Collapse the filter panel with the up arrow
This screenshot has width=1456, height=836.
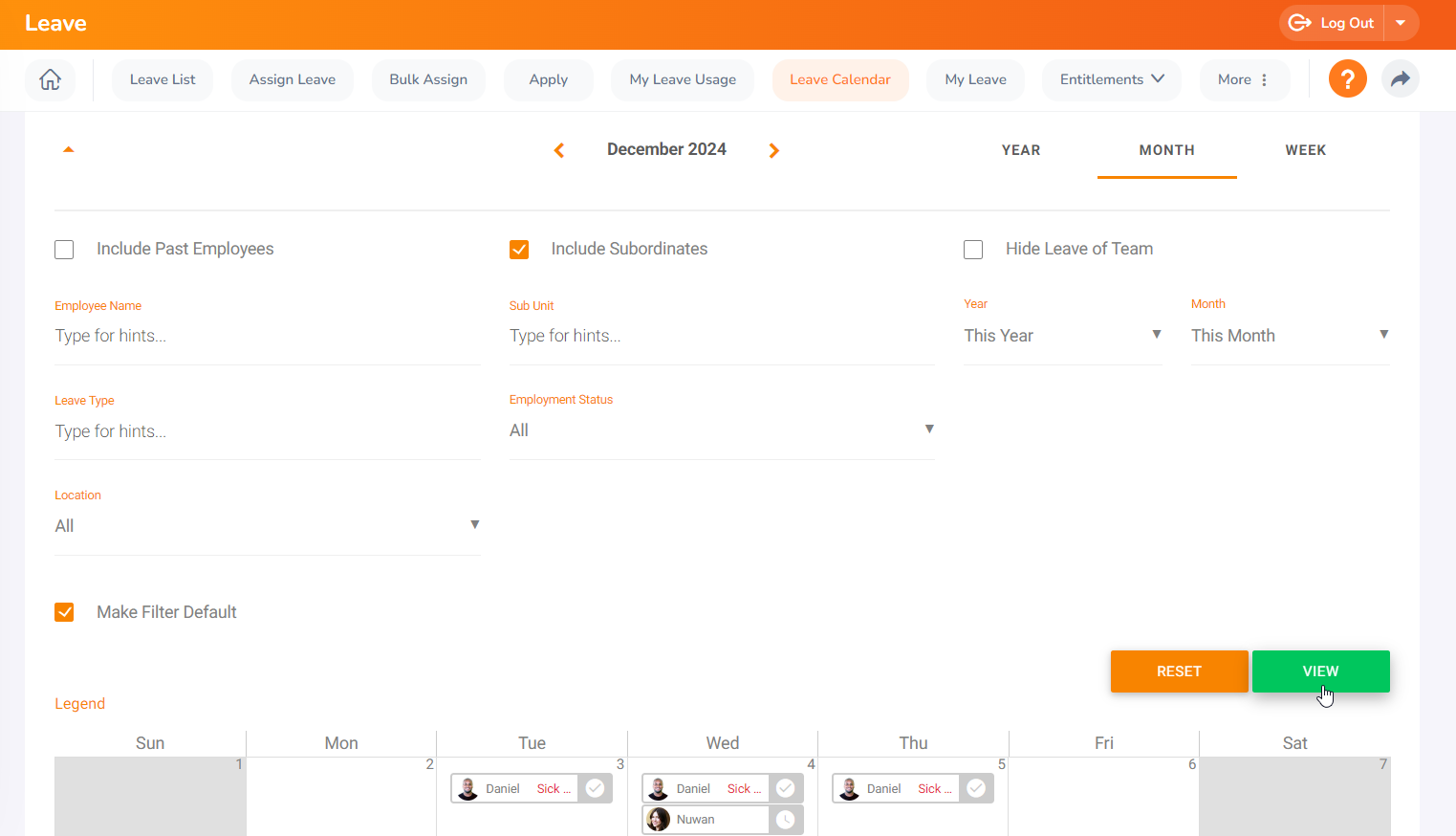click(68, 149)
